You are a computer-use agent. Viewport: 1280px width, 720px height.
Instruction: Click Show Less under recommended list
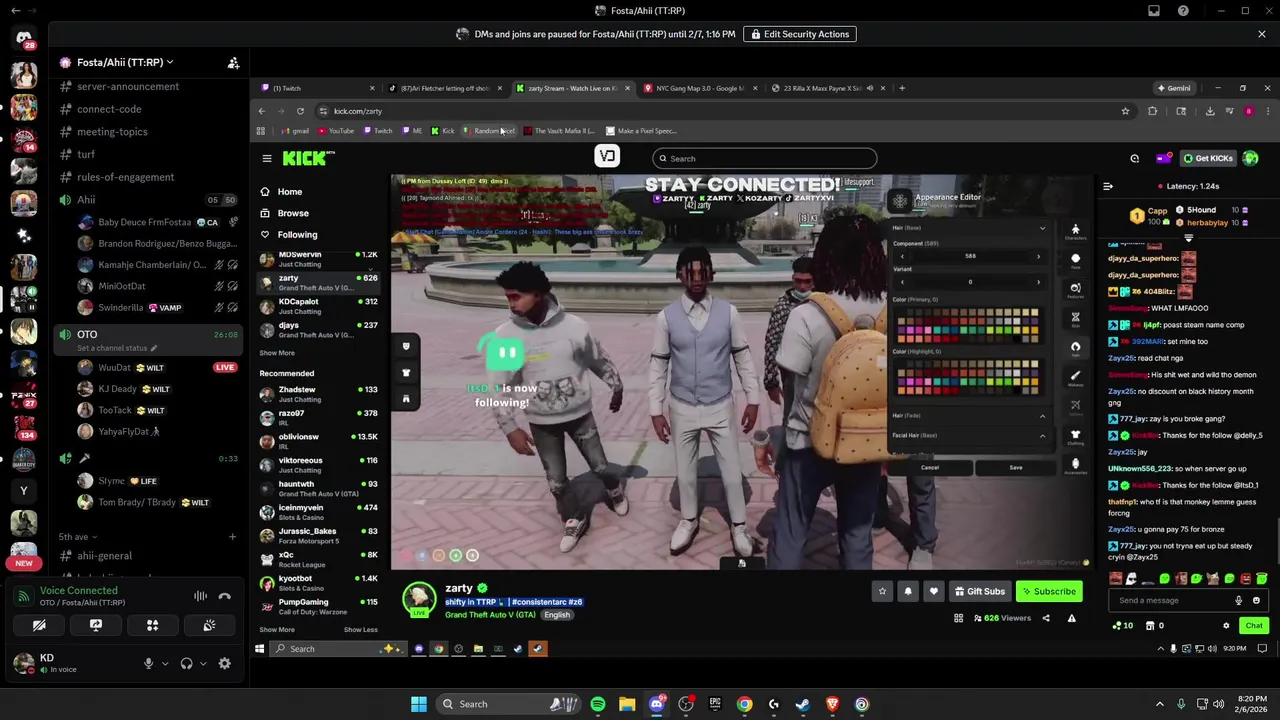point(361,630)
